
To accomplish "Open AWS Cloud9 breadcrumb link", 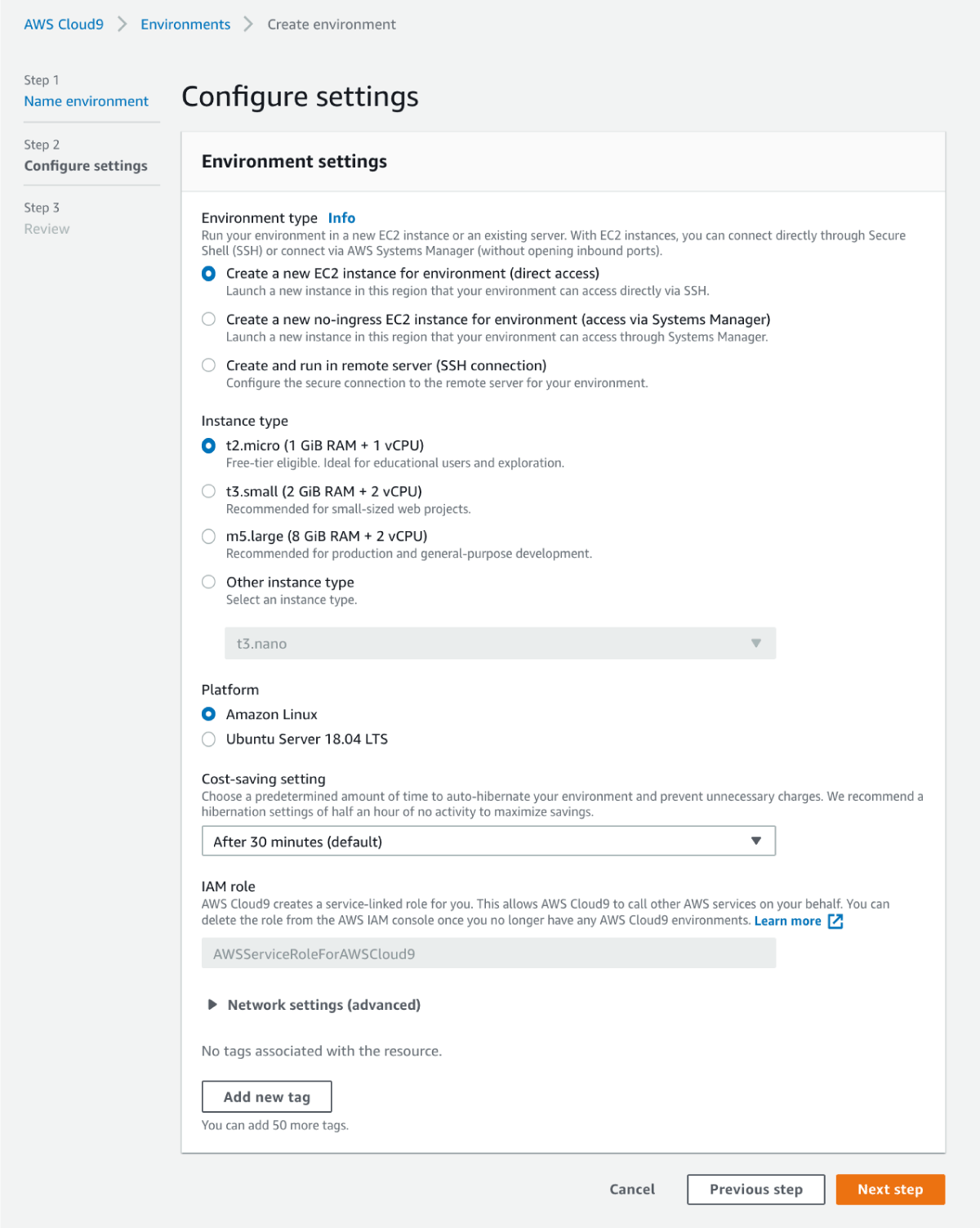I will 64,25.
